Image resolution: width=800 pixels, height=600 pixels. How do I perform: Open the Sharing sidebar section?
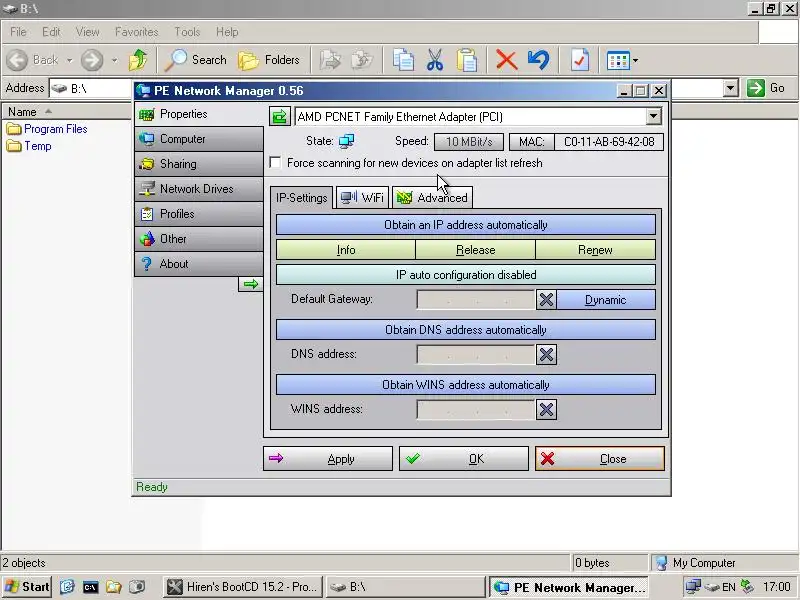(x=199, y=164)
